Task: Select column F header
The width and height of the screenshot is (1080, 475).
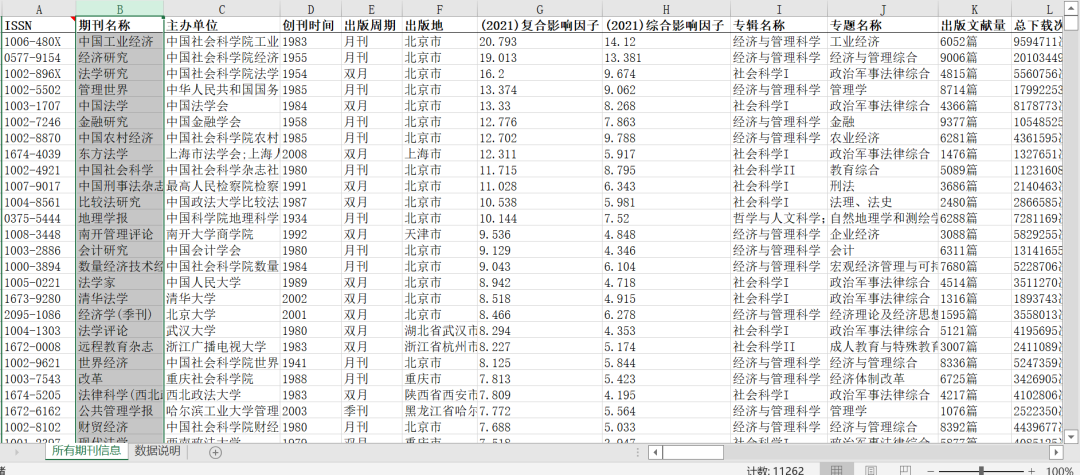Action: [x=439, y=9]
